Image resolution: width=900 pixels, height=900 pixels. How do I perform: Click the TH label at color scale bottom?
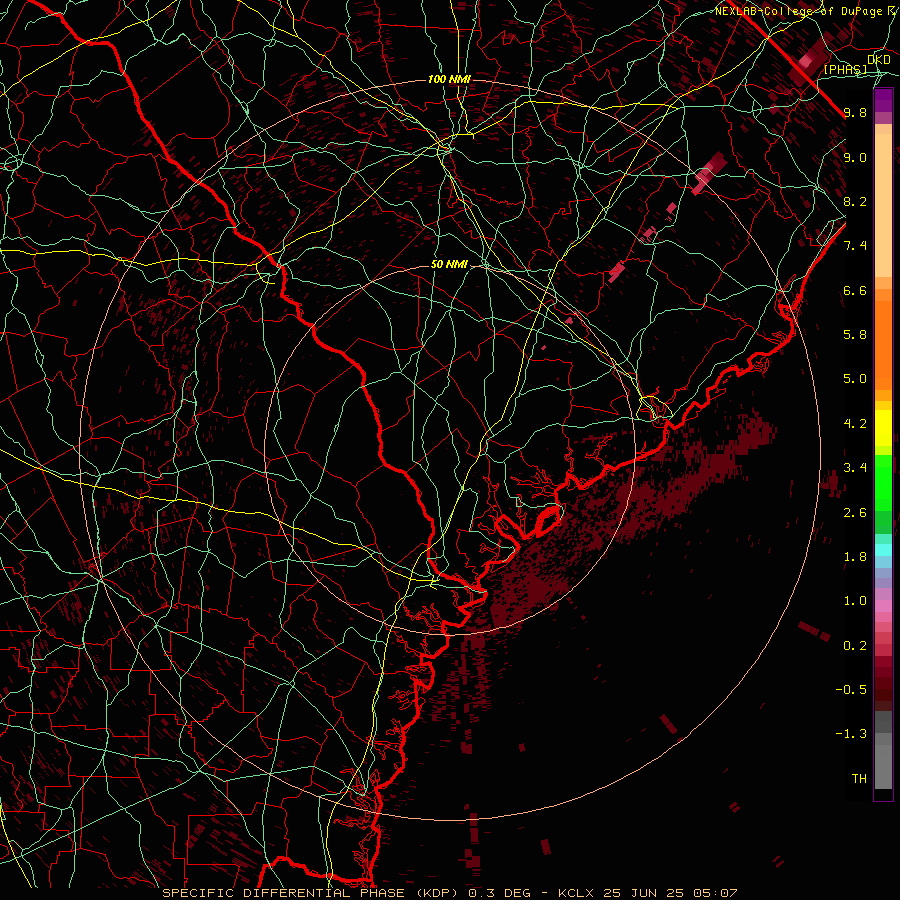(859, 779)
